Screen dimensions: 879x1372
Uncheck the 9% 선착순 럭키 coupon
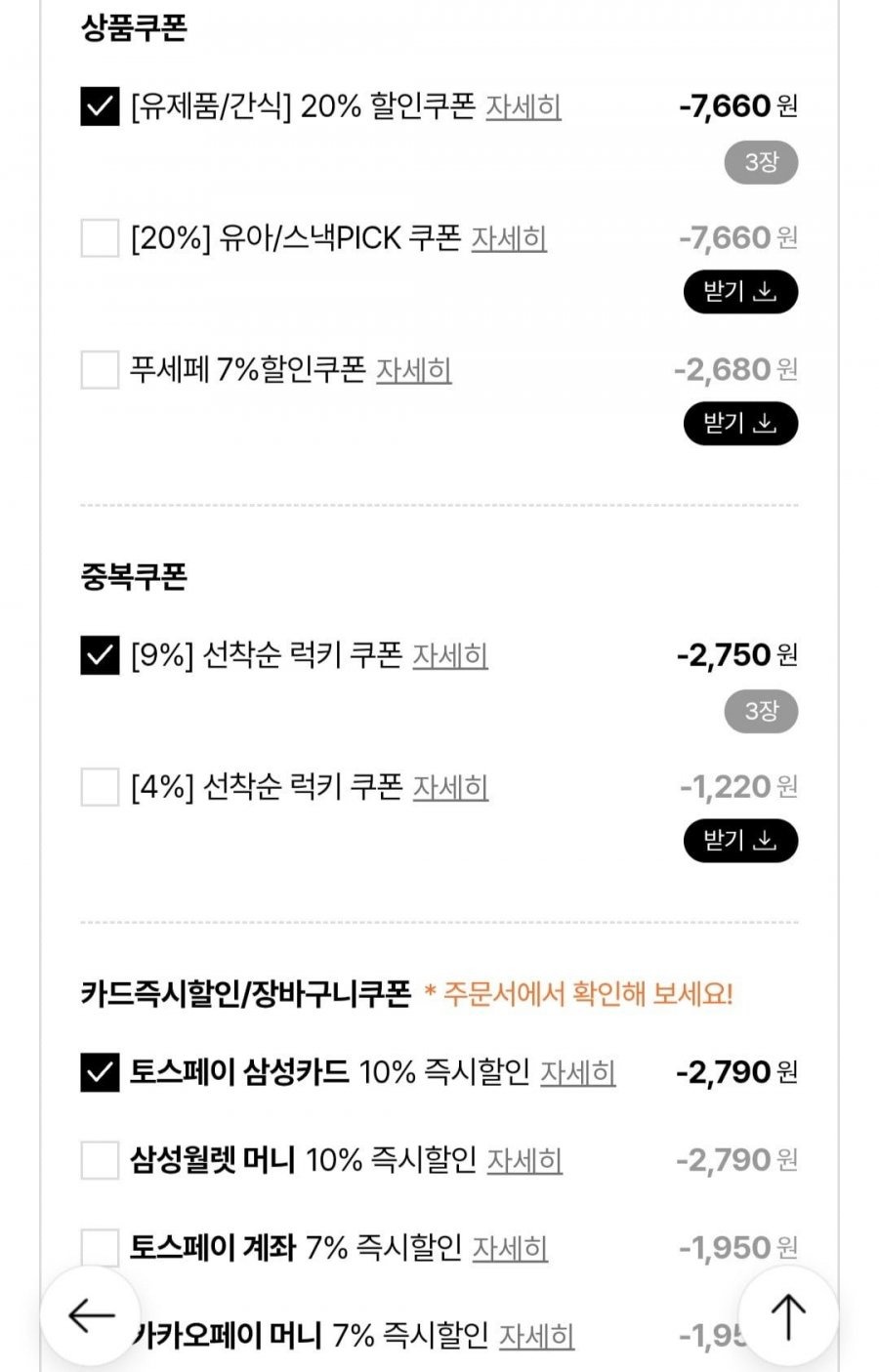[x=100, y=655]
